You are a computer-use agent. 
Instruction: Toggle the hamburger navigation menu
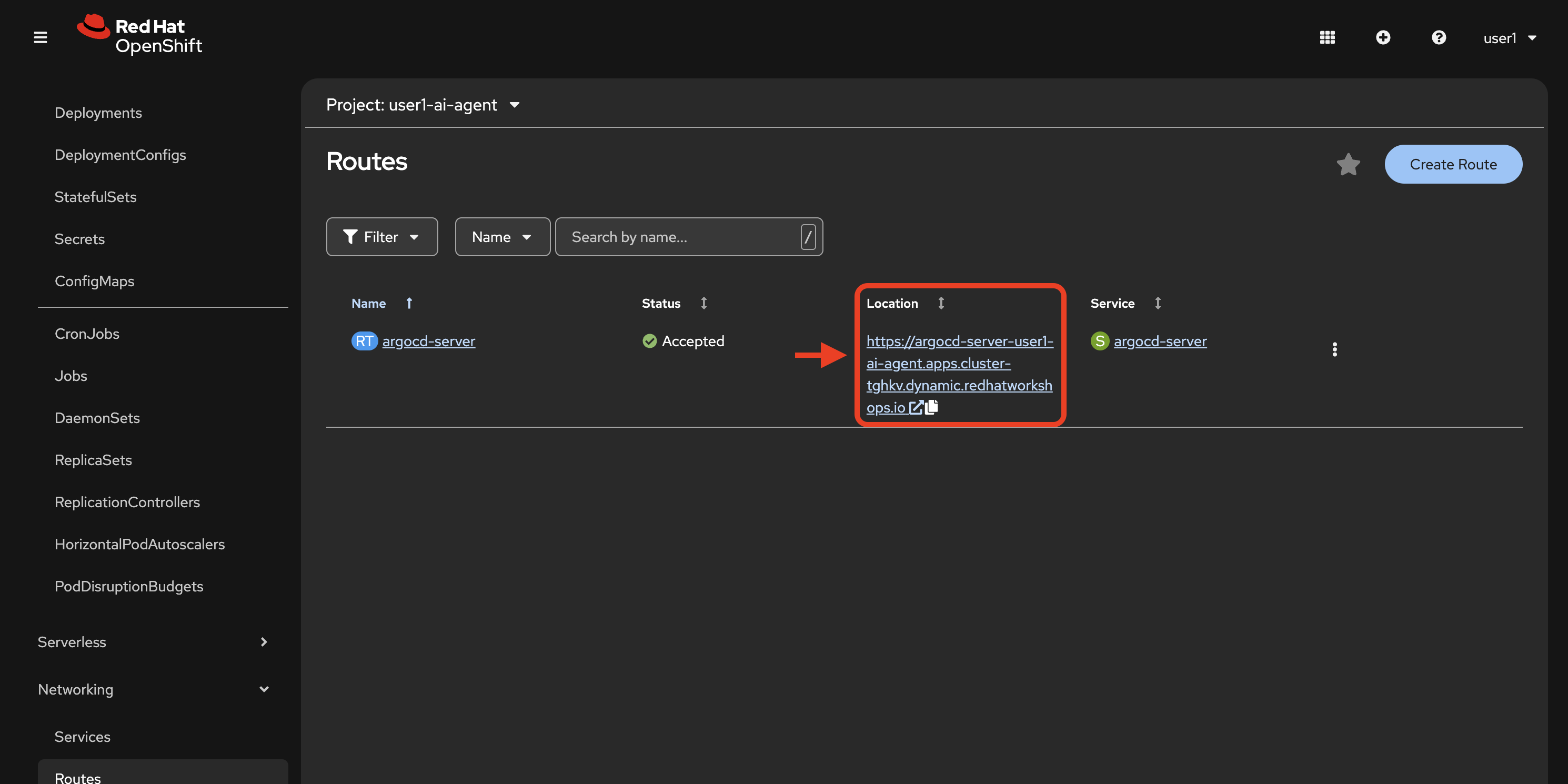pyautogui.click(x=40, y=38)
